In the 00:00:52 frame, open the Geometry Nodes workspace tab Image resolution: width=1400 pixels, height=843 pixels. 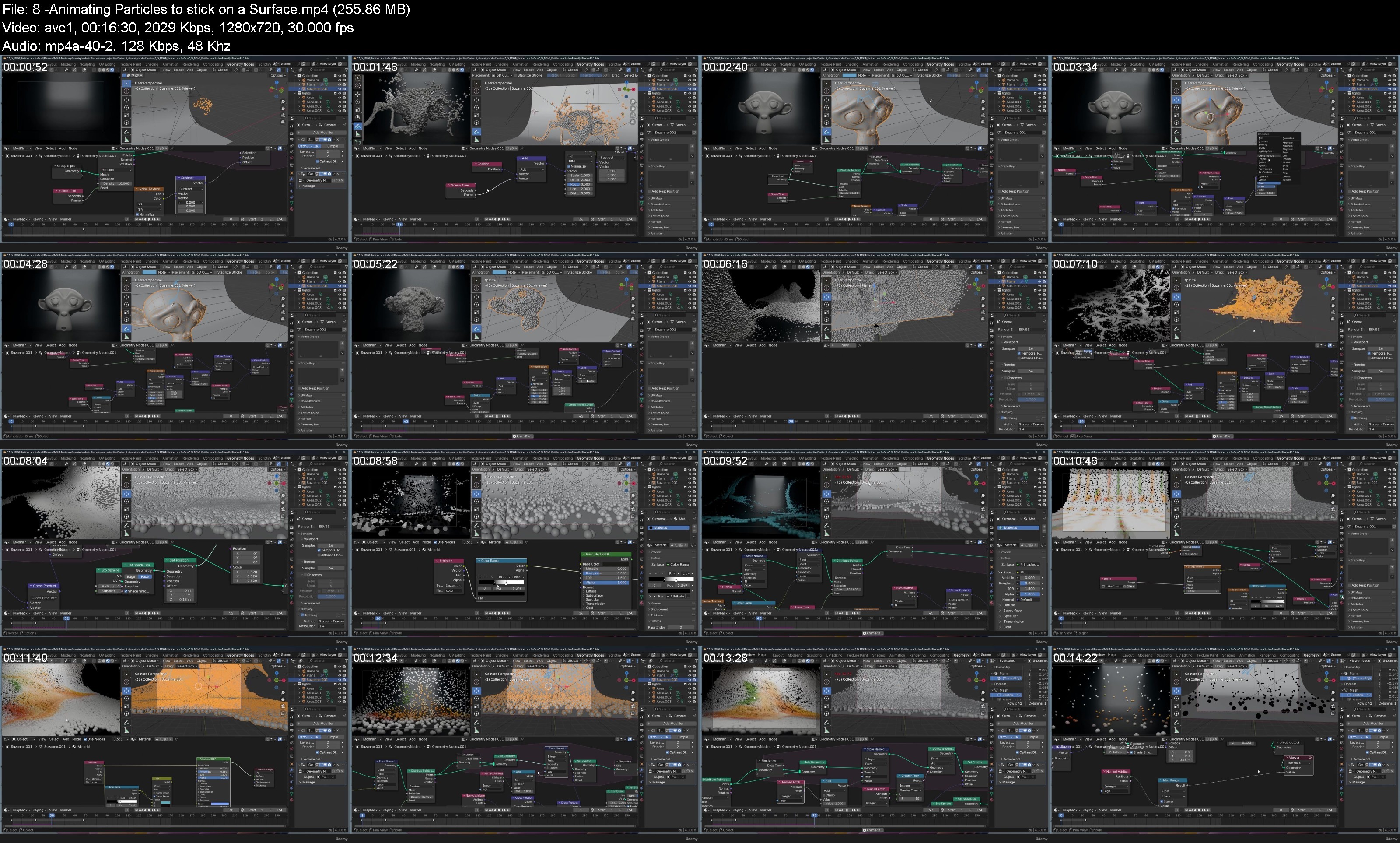tap(241, 65)
